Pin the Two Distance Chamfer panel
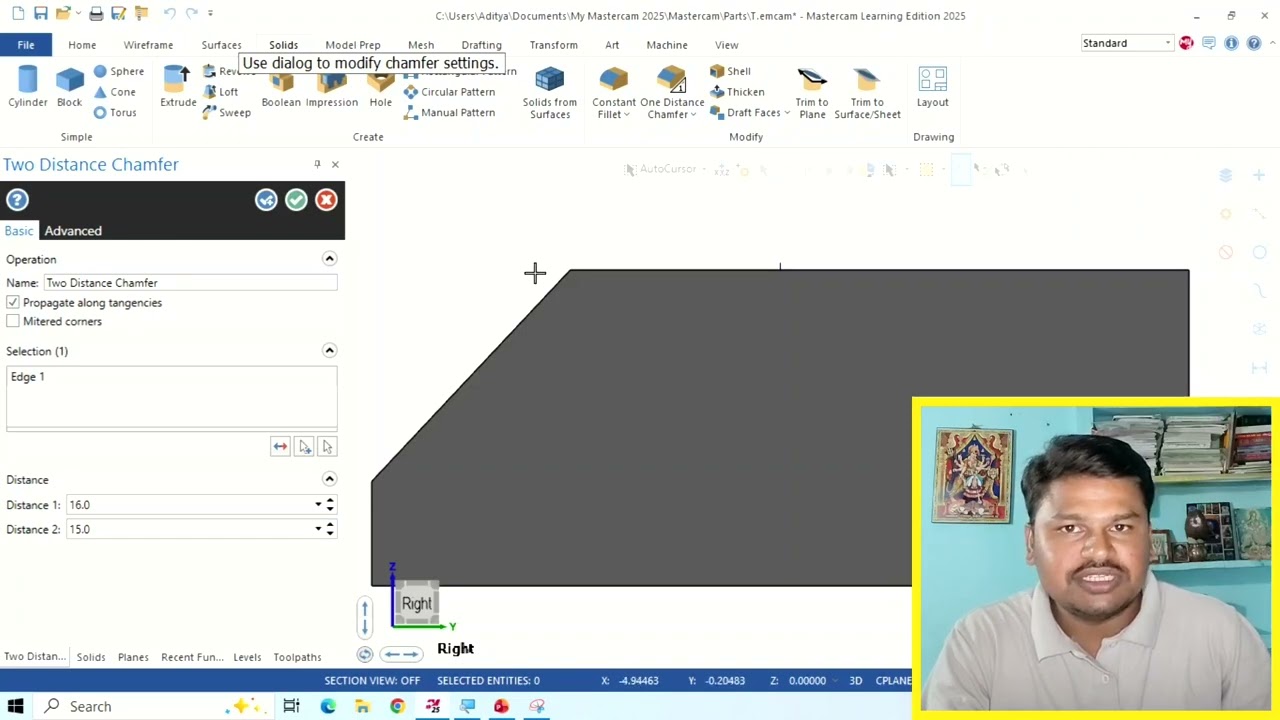Screen dimensions: 1280x720 (317, 164)
